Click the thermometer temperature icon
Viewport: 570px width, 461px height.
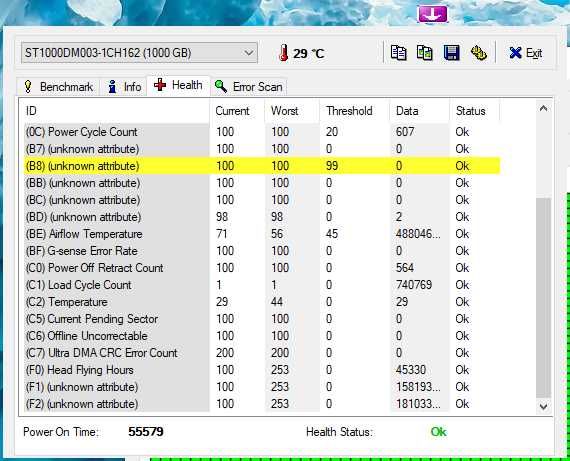click(x=284, y=53)
